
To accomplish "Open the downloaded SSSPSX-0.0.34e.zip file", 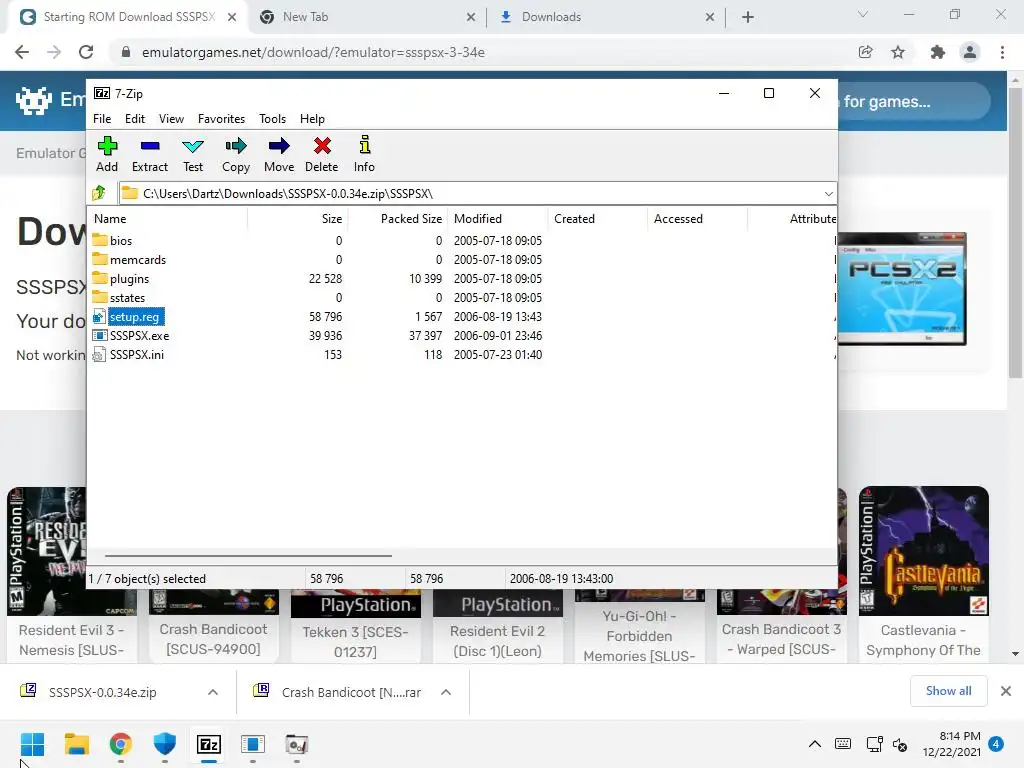I will click(103, 692).
